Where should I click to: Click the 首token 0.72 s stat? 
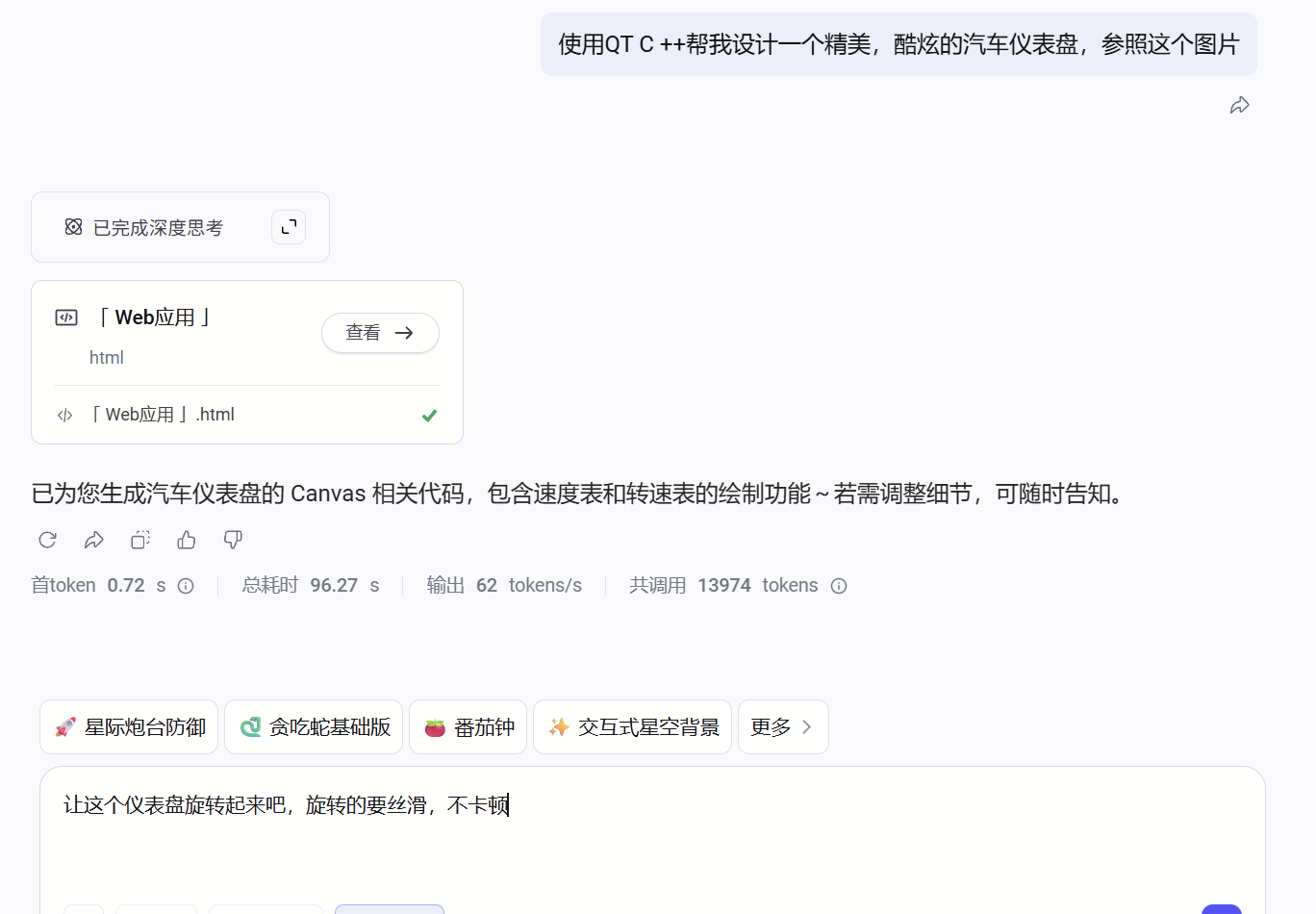pos(98,586)
